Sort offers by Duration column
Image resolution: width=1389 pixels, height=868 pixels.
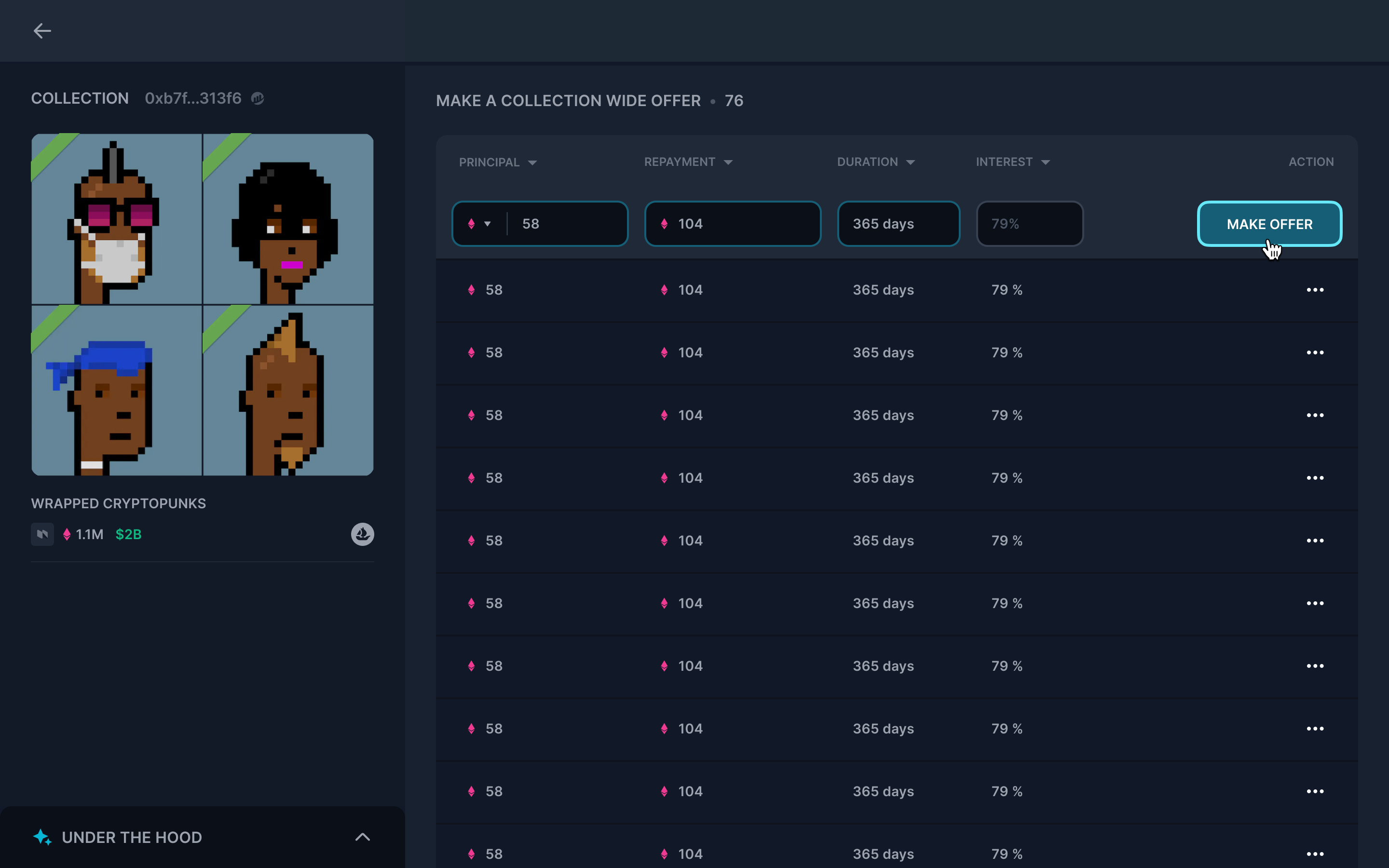[x=875, y=163]
